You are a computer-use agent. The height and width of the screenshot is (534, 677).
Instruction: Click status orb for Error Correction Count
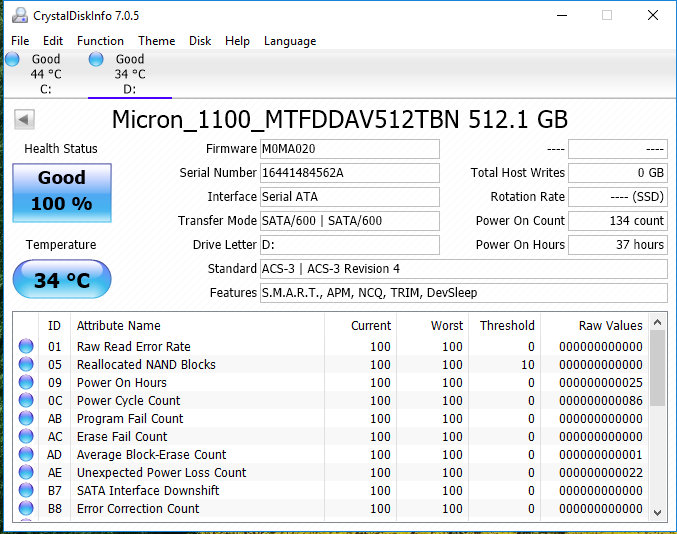(x=26, y=508)
